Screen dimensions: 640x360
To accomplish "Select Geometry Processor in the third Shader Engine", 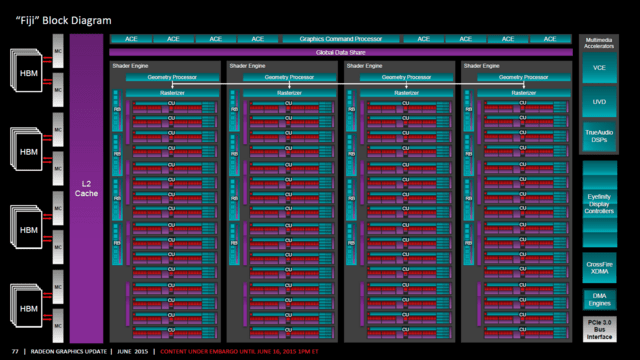I will pos(407,77).
